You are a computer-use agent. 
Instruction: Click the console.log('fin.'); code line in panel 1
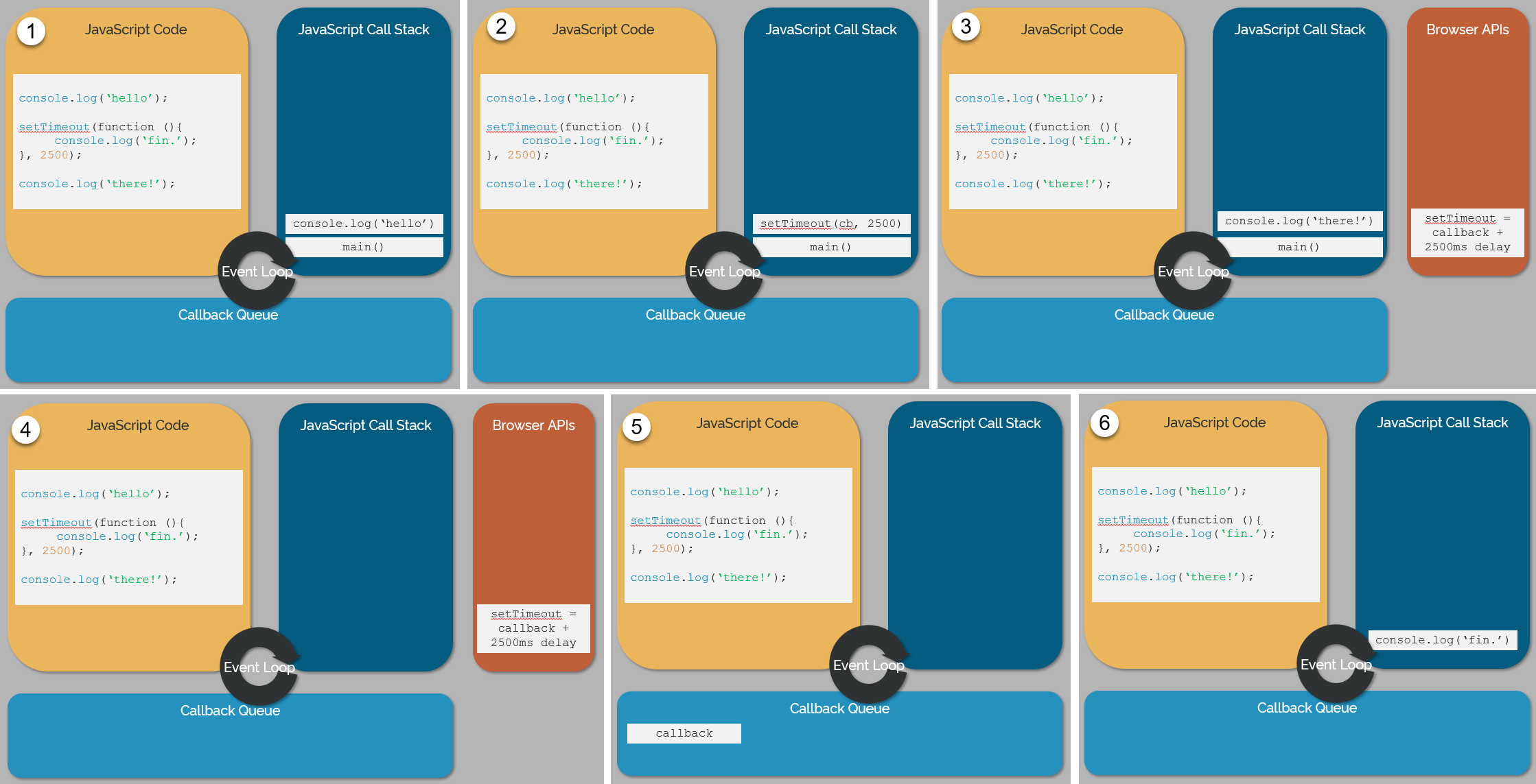click(x=126, y=141)
